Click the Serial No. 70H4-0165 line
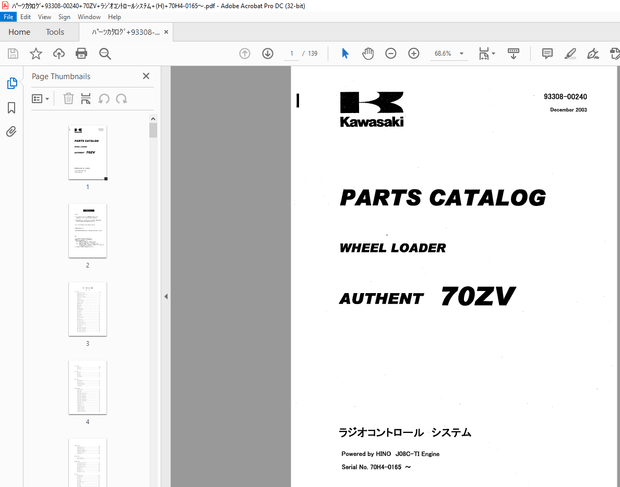Image resolution: width=620 pixels, height=487 pixels. coord(376,467)
